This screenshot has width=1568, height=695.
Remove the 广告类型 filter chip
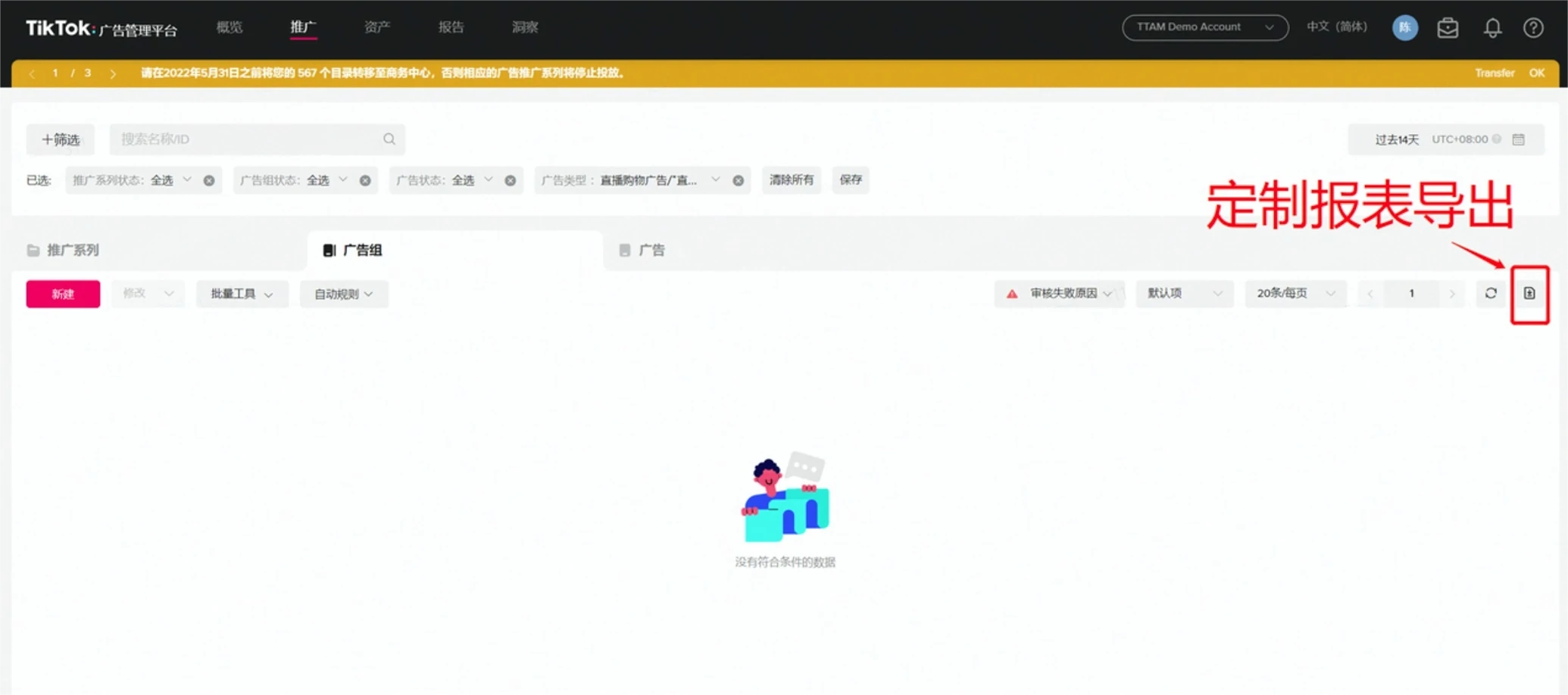click(x=738, y=180)
